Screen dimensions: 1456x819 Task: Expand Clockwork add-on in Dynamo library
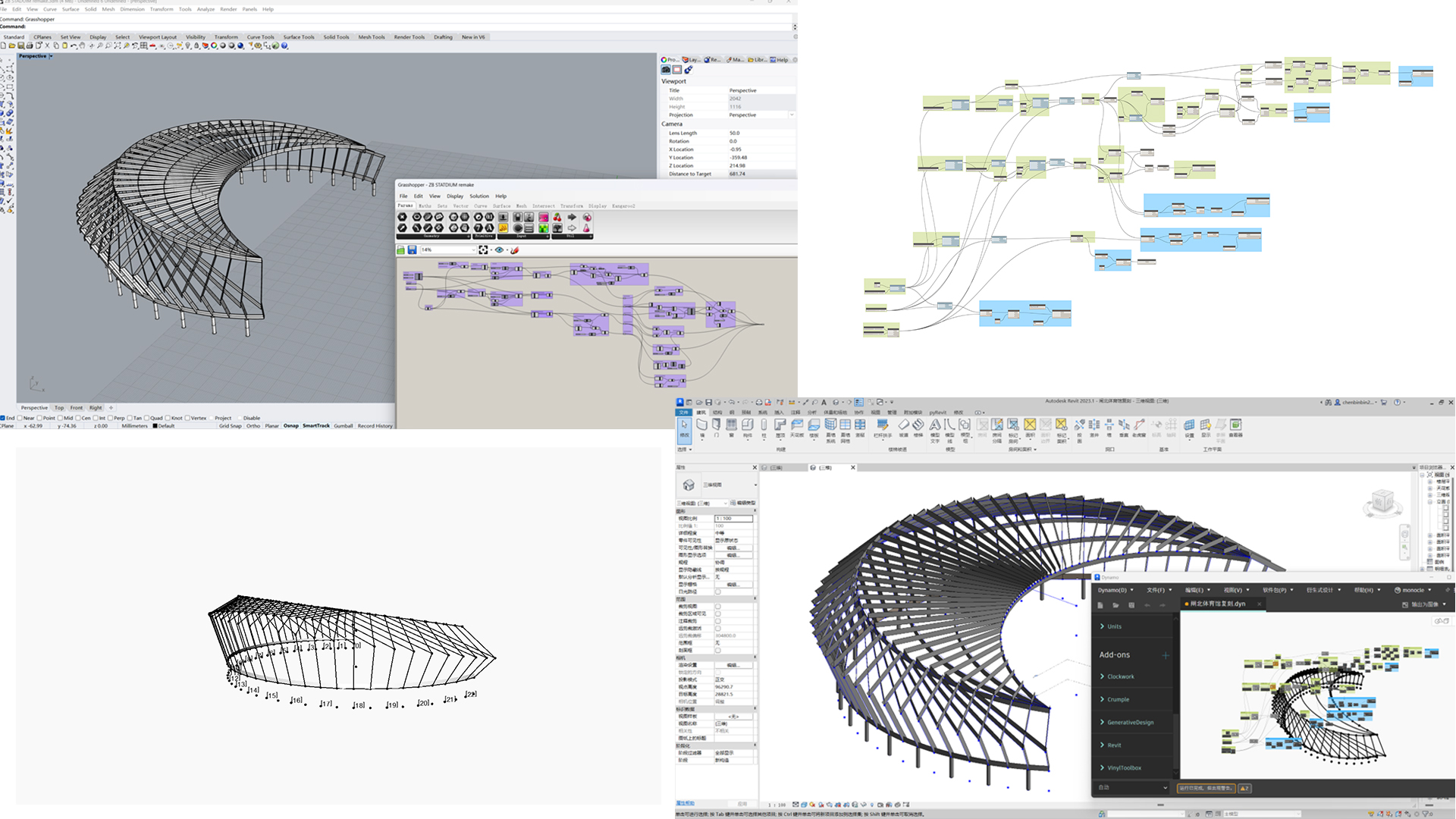pos(1120,676)
